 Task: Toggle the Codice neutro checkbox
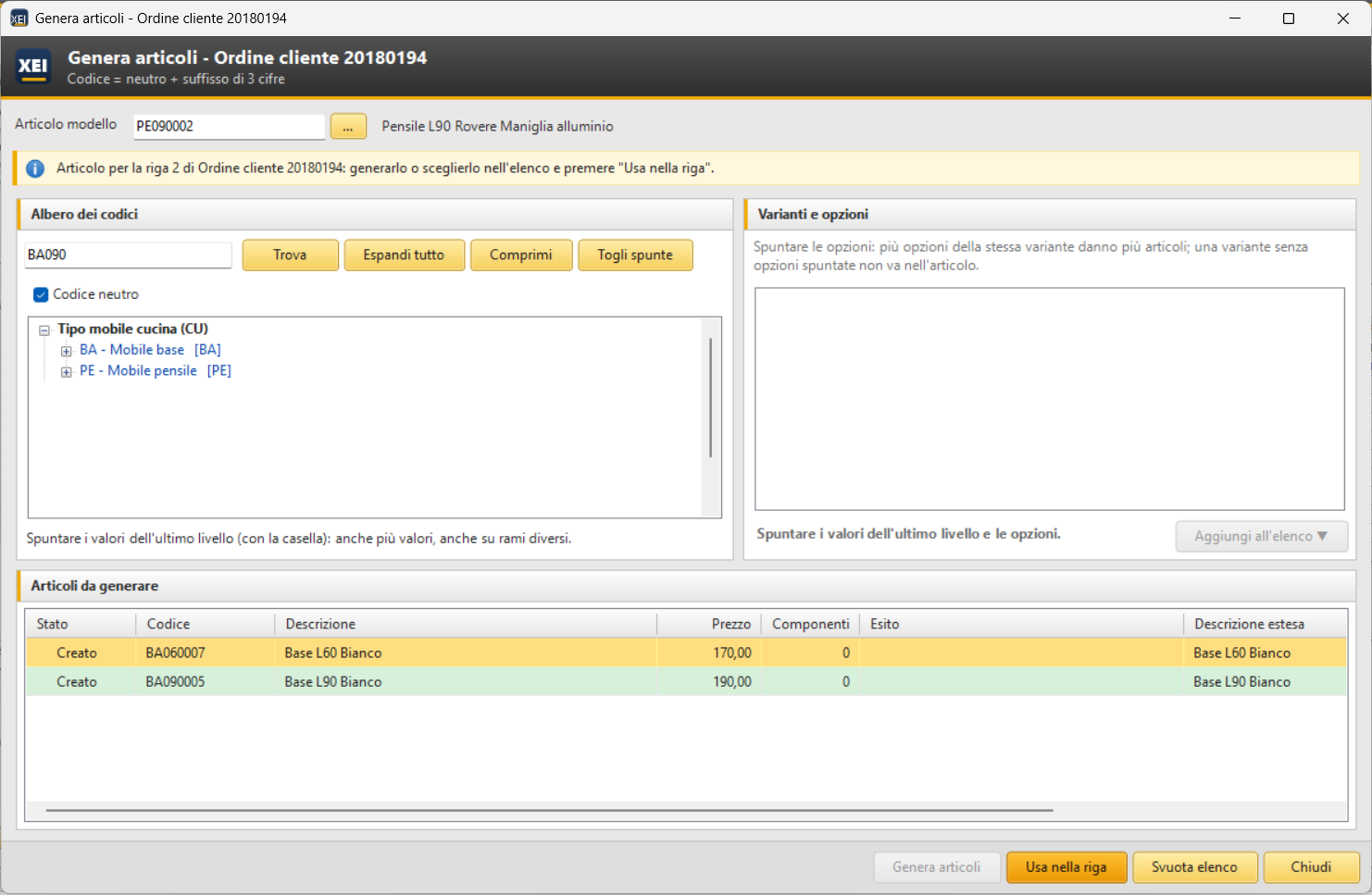coord(41,294)
